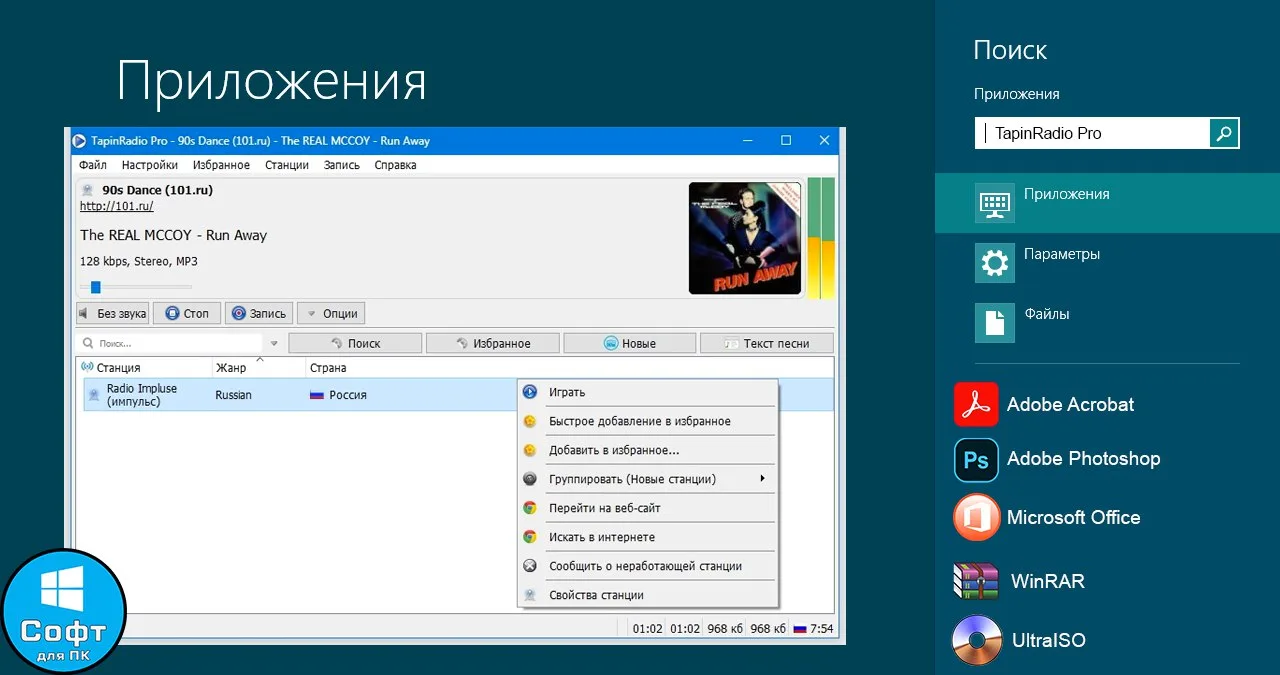The width and height of the screenshot is (1280, 675).
Task: Click the keyboard icon beside Приложения
Action: click(994, 203)
